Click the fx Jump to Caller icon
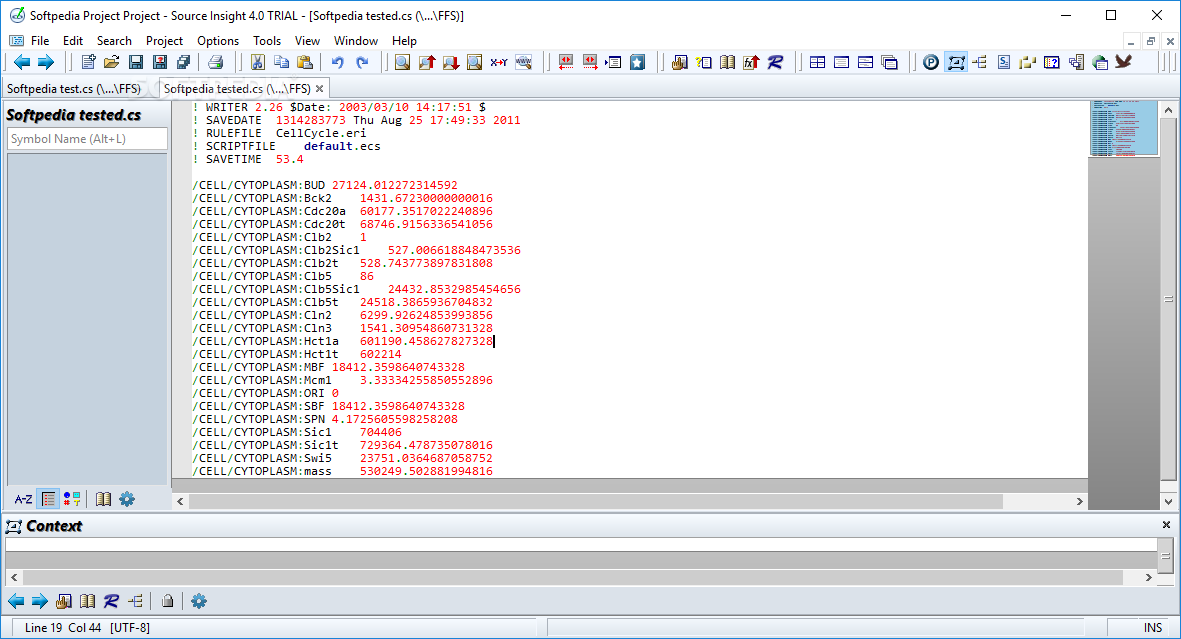The height and width of the screenshot is (639, 1181). 751,63
